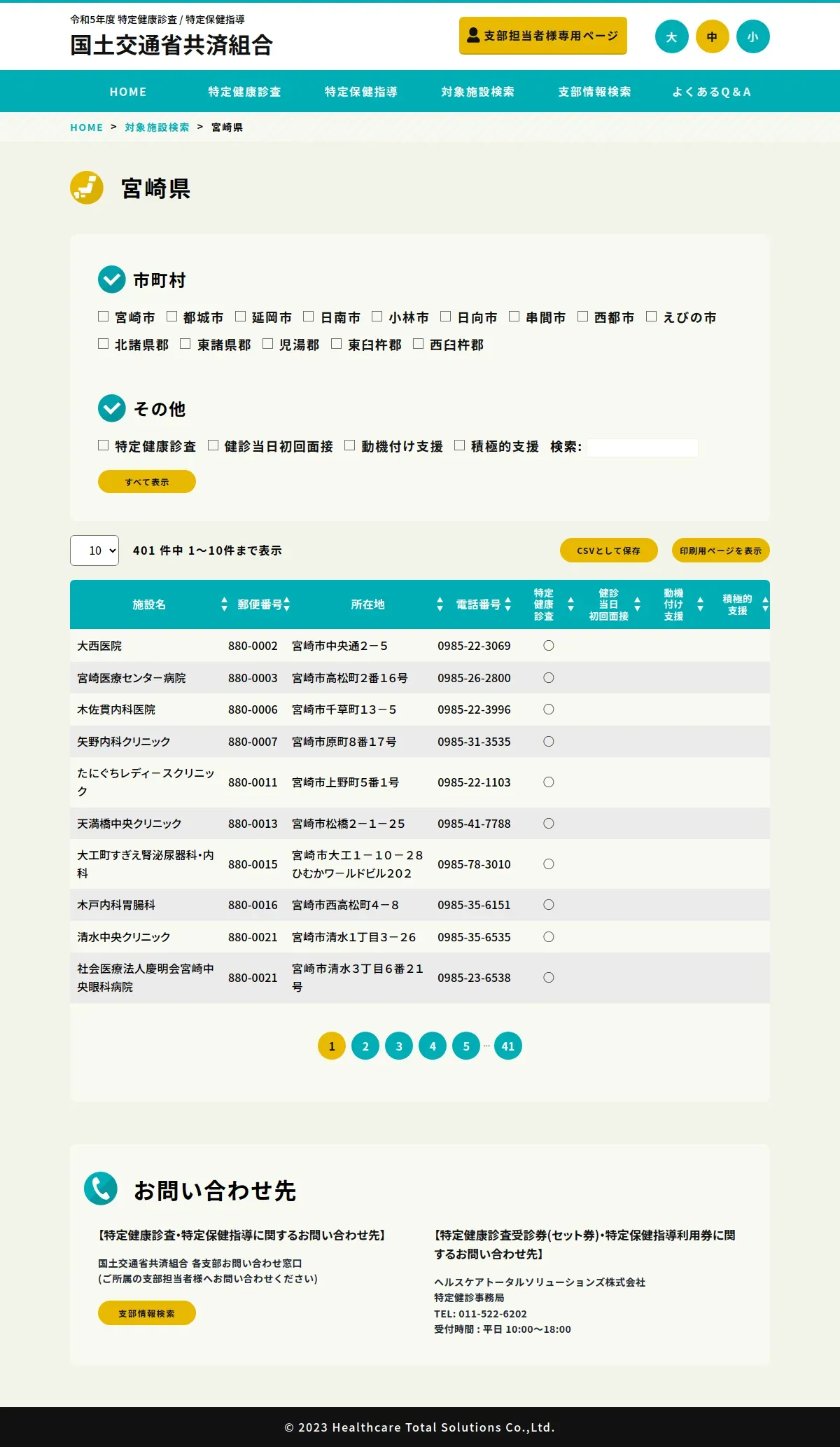This screenshot has height=1447, width=840.
Task: Click the 宮崎医療センター病院 facility name
Action: pyautogui.click(x=132, y=678)
